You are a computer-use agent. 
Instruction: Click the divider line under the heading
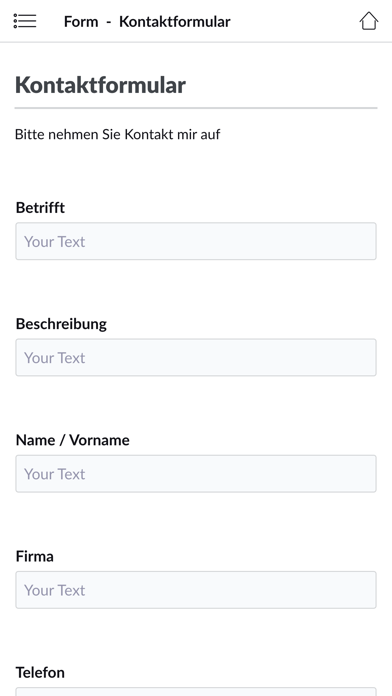(x=196, y=108)
